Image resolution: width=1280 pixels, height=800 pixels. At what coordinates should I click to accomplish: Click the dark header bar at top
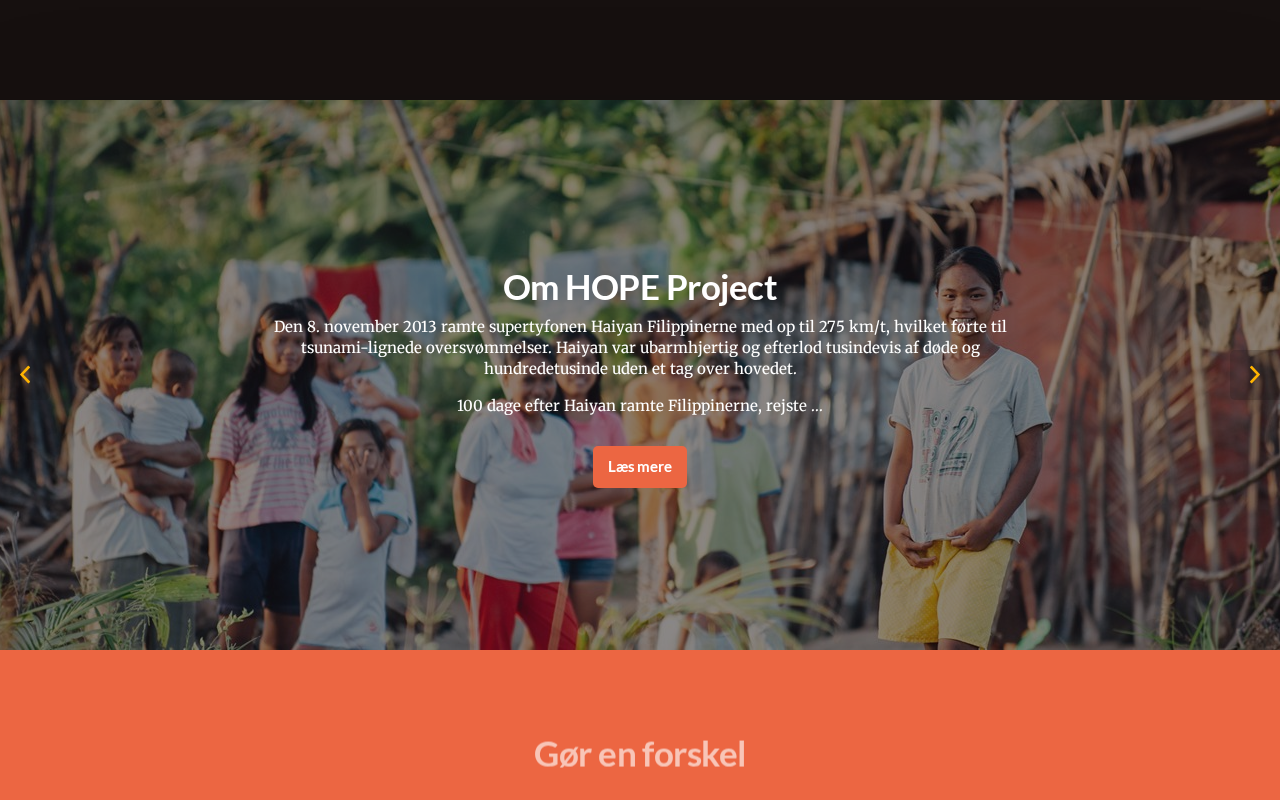coord(640,50)
